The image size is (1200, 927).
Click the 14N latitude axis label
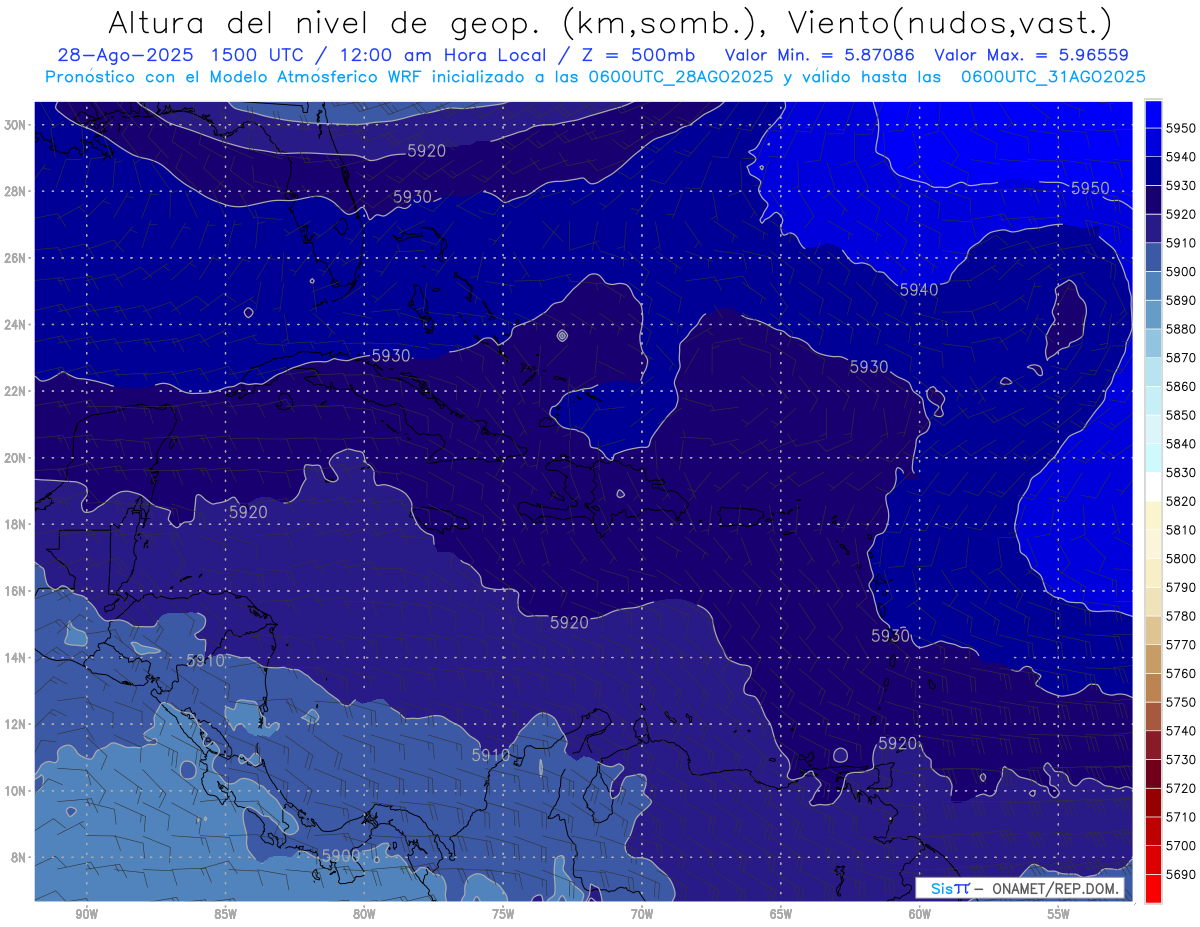coord(16,658)
